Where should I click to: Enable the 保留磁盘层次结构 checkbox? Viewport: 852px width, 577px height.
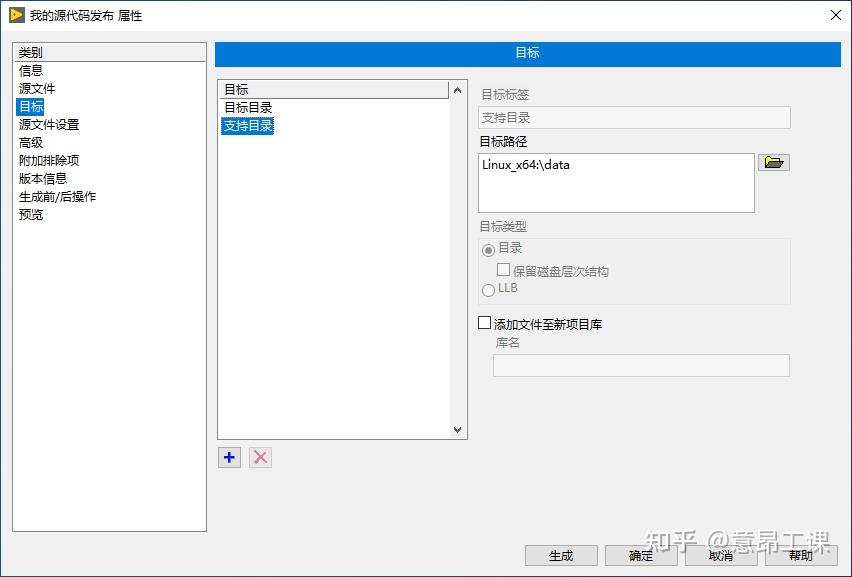pyautogui.click(x=505, y=269)
